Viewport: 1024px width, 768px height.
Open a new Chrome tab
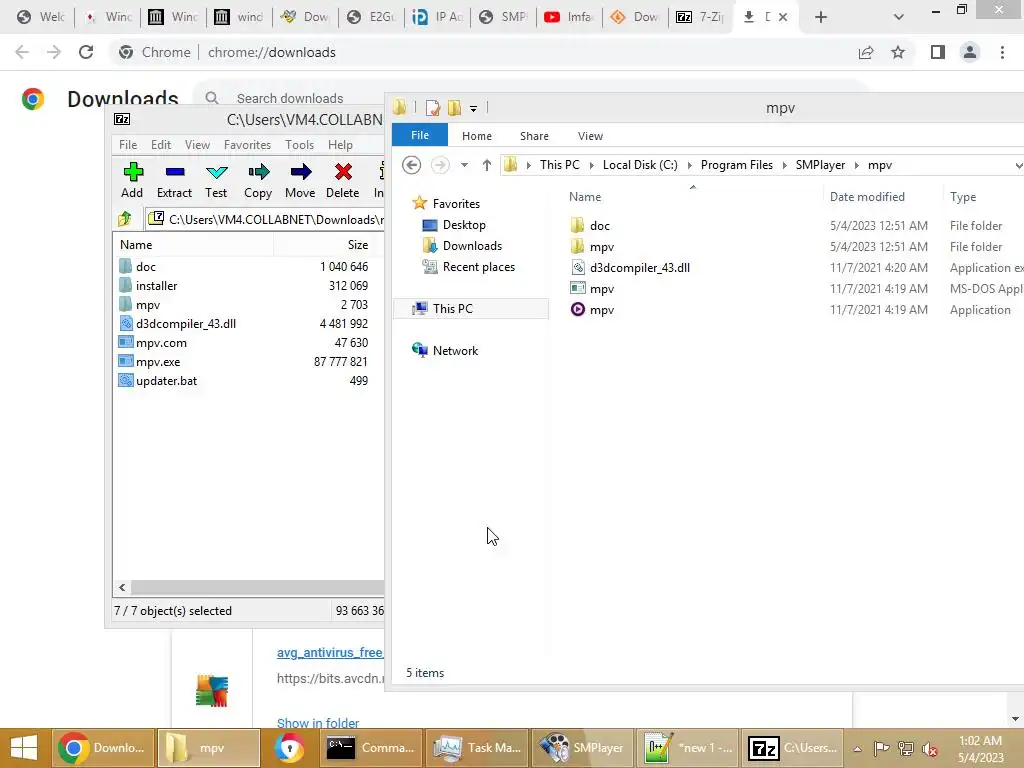pyautogui.click(x=821, y=17)
